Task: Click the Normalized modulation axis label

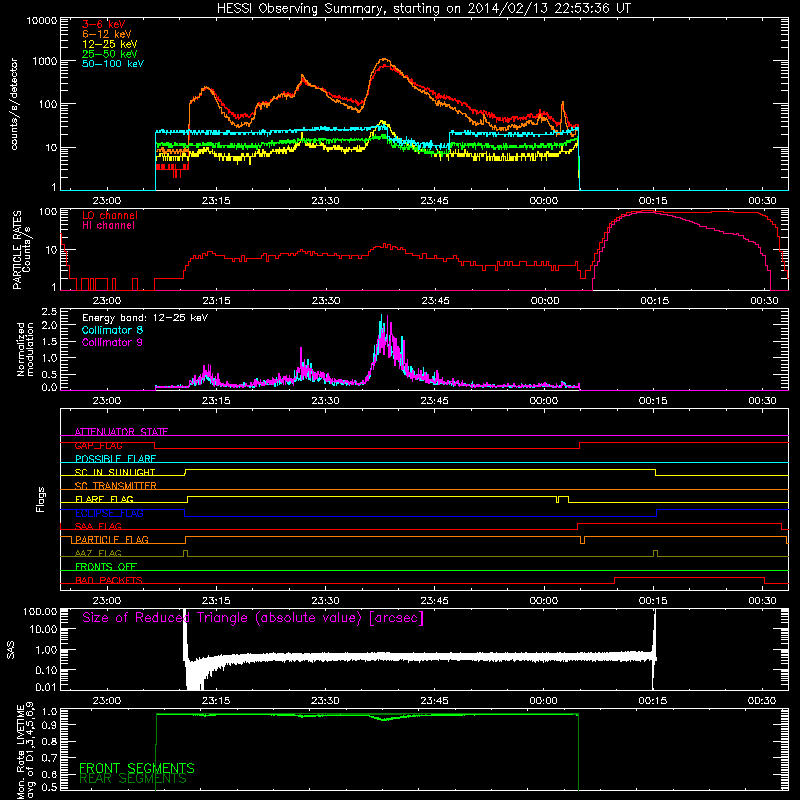Action: [24, 349]
